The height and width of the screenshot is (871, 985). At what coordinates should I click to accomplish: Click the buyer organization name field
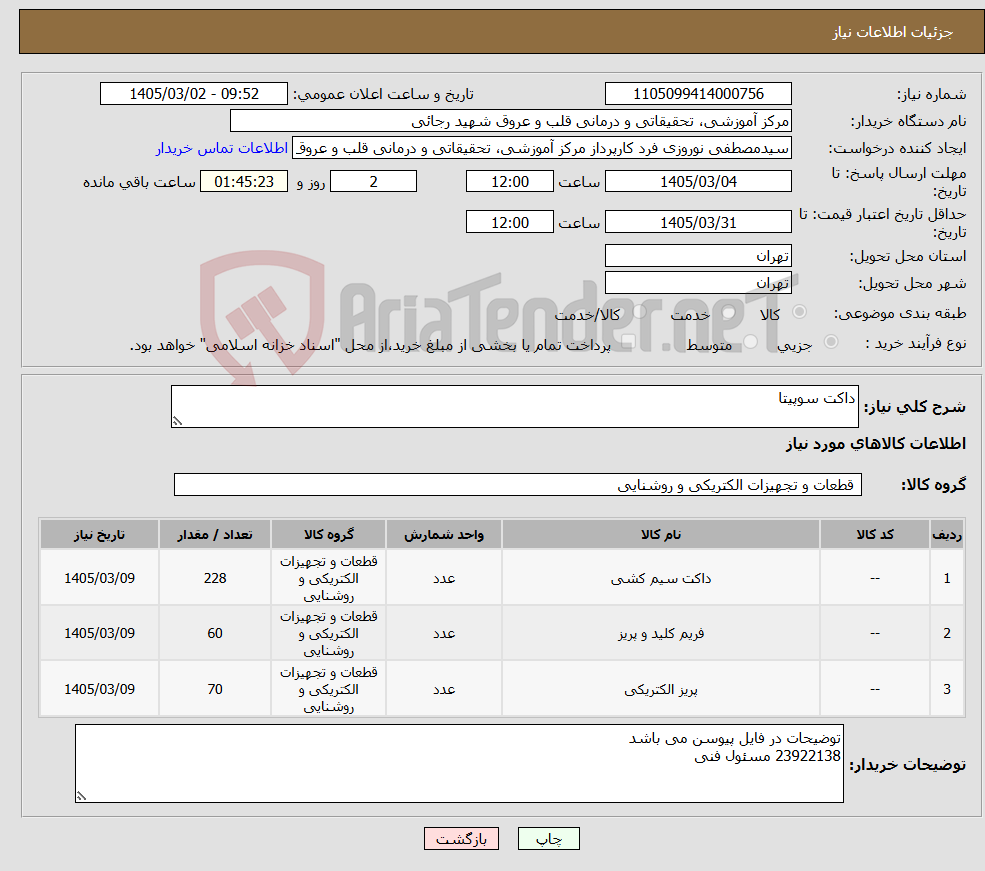(x=511, y=121)
